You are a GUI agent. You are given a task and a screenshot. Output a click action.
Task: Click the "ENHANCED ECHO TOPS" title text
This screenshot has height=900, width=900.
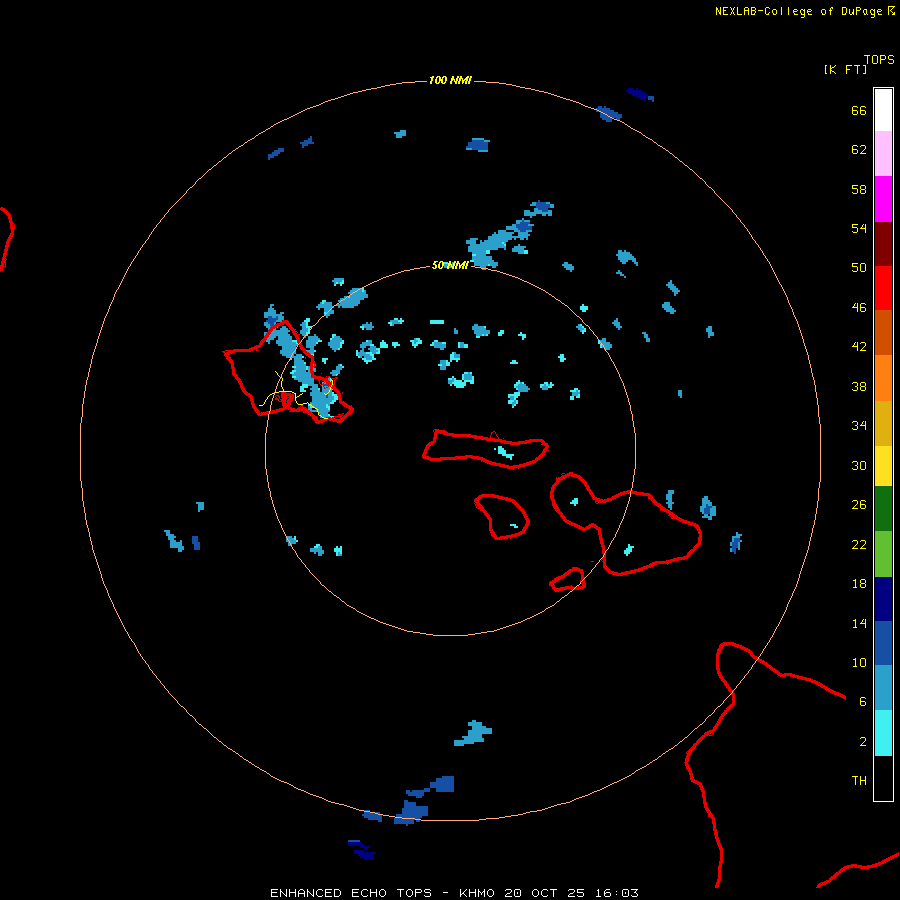coord(351,893)
